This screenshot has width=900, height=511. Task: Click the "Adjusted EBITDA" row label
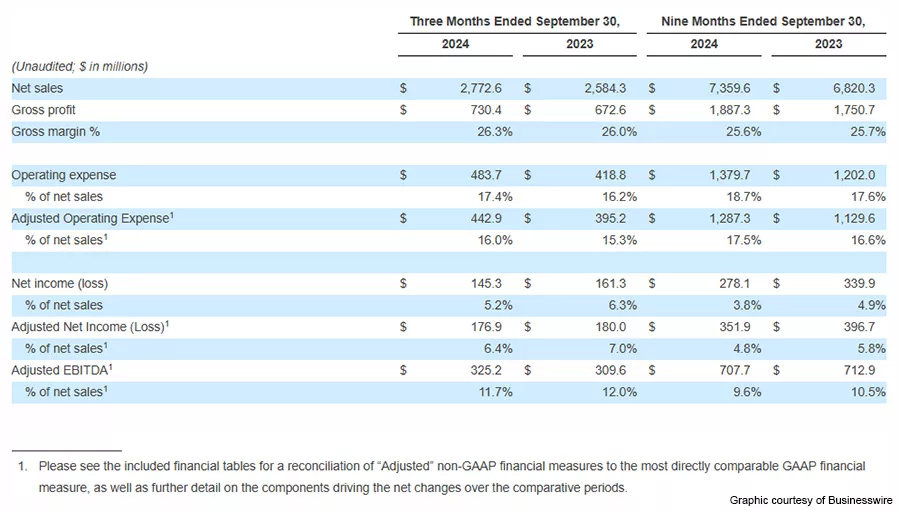click(x=62, y=370)
